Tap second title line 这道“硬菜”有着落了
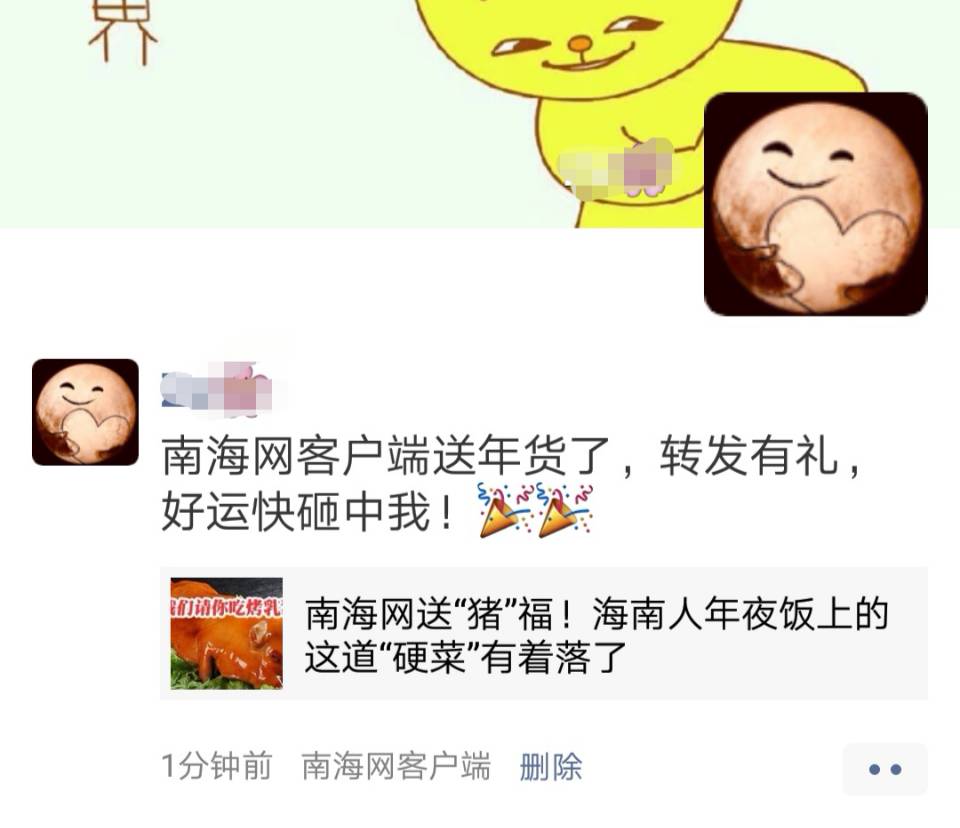Viewport: 960px width, 828px height. coord(466,658)
